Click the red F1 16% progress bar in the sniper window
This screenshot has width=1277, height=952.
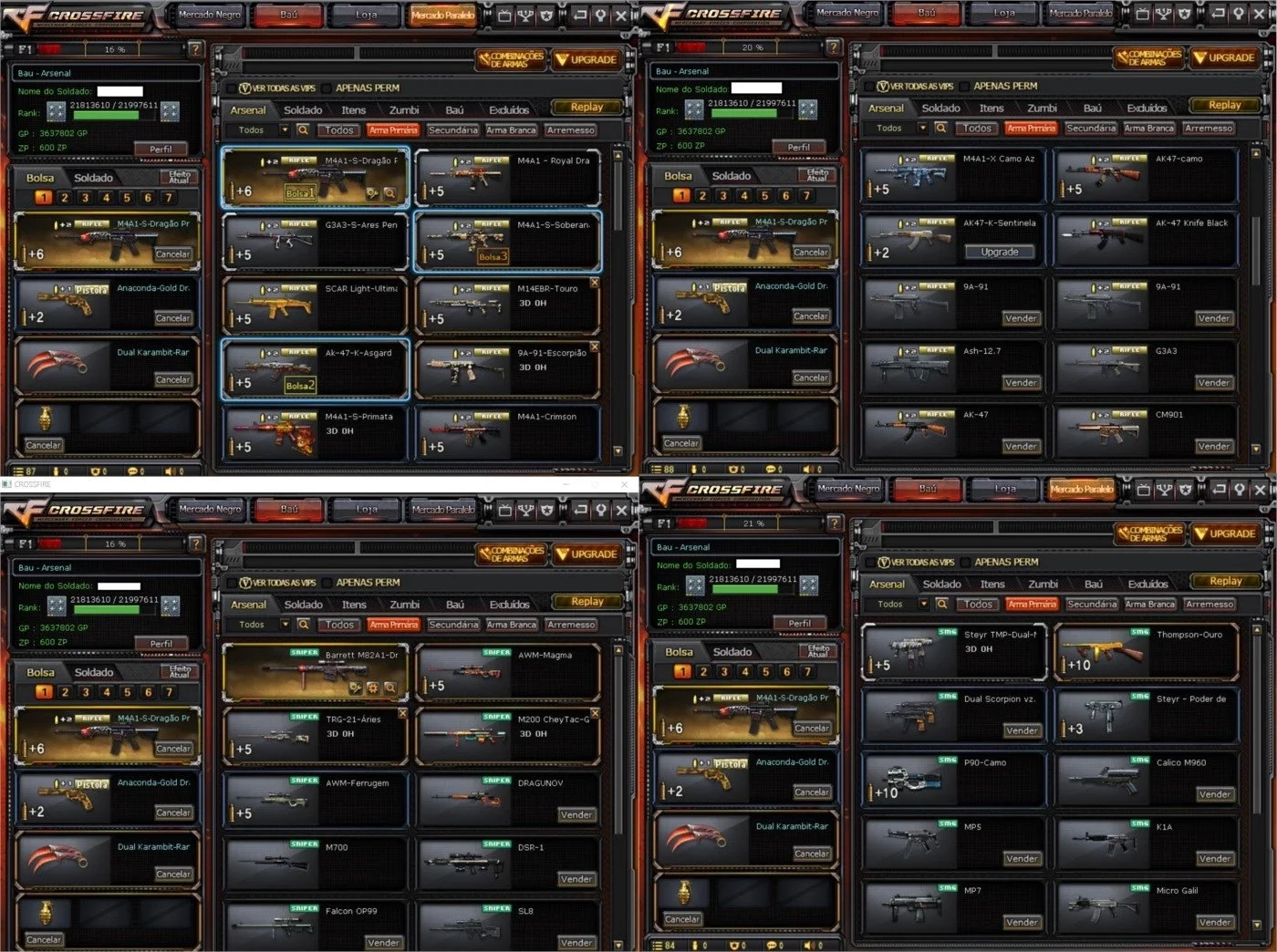[52, 544]
